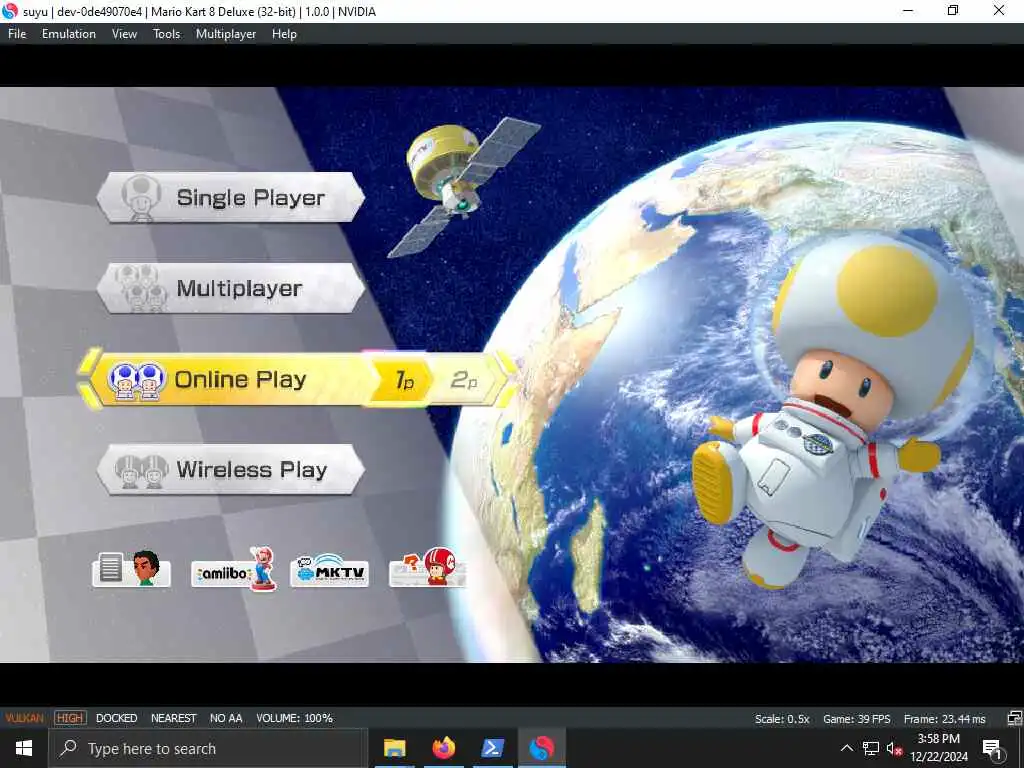Open the amiibo icon button
Screen dimensions: 1024x768
pos(233,569)
